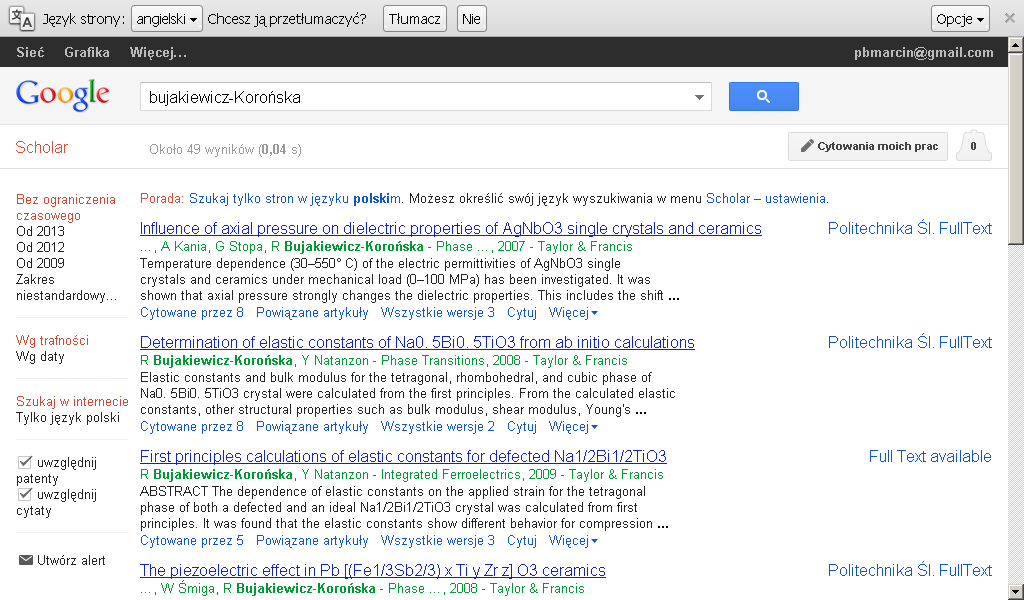Select Tylko język polski filter

click(x=68, y=418)
